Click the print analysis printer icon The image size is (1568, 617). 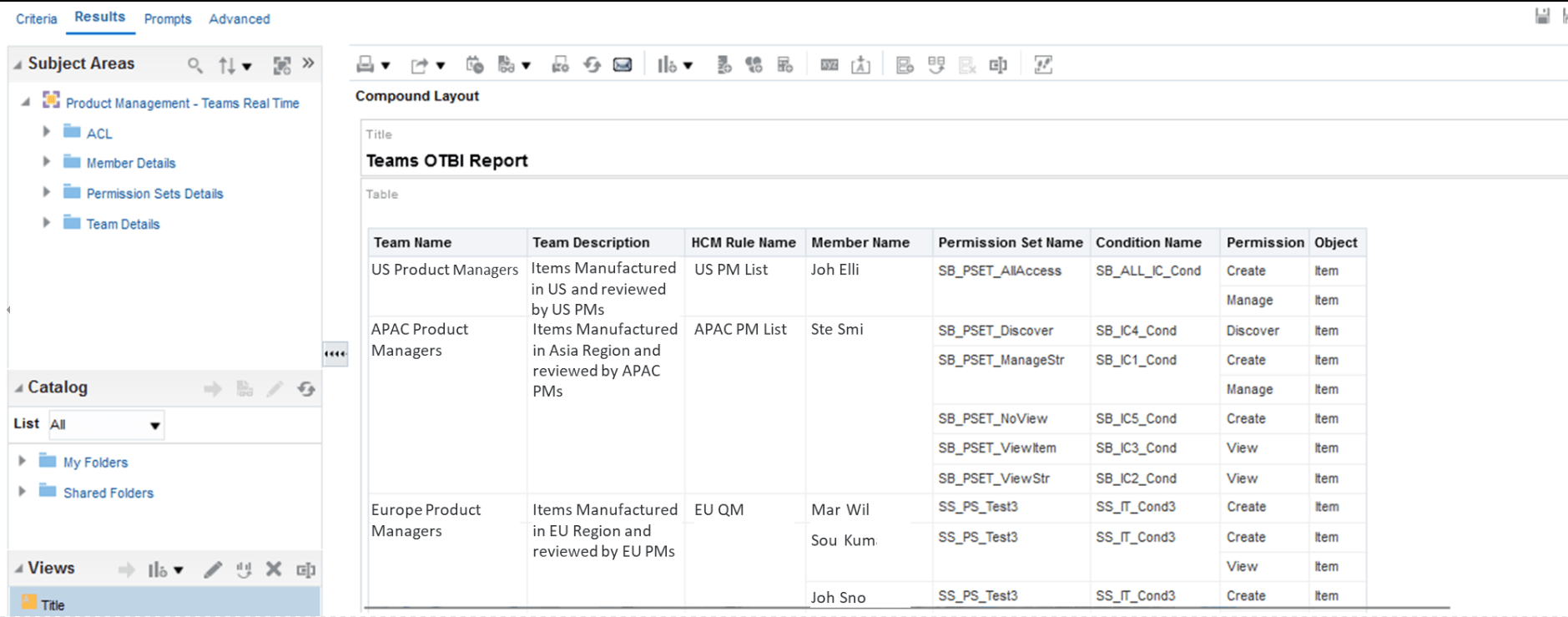(366, 64)
